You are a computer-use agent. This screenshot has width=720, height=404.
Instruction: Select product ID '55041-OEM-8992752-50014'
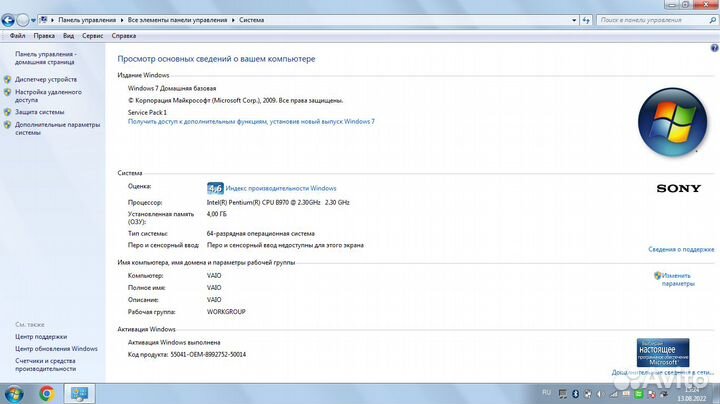(208, 354)
